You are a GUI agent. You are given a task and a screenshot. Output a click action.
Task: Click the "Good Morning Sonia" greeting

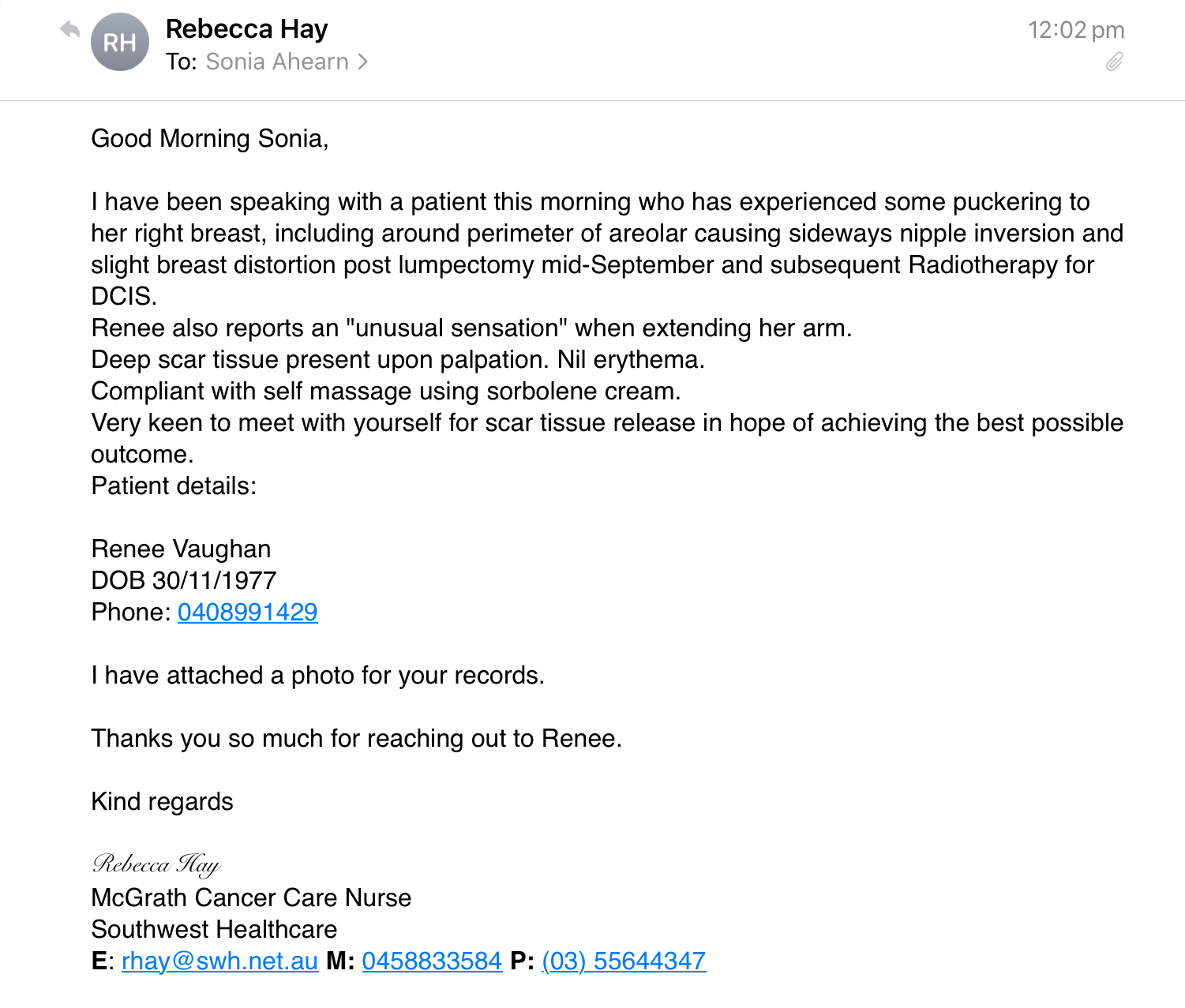(209, 138)
